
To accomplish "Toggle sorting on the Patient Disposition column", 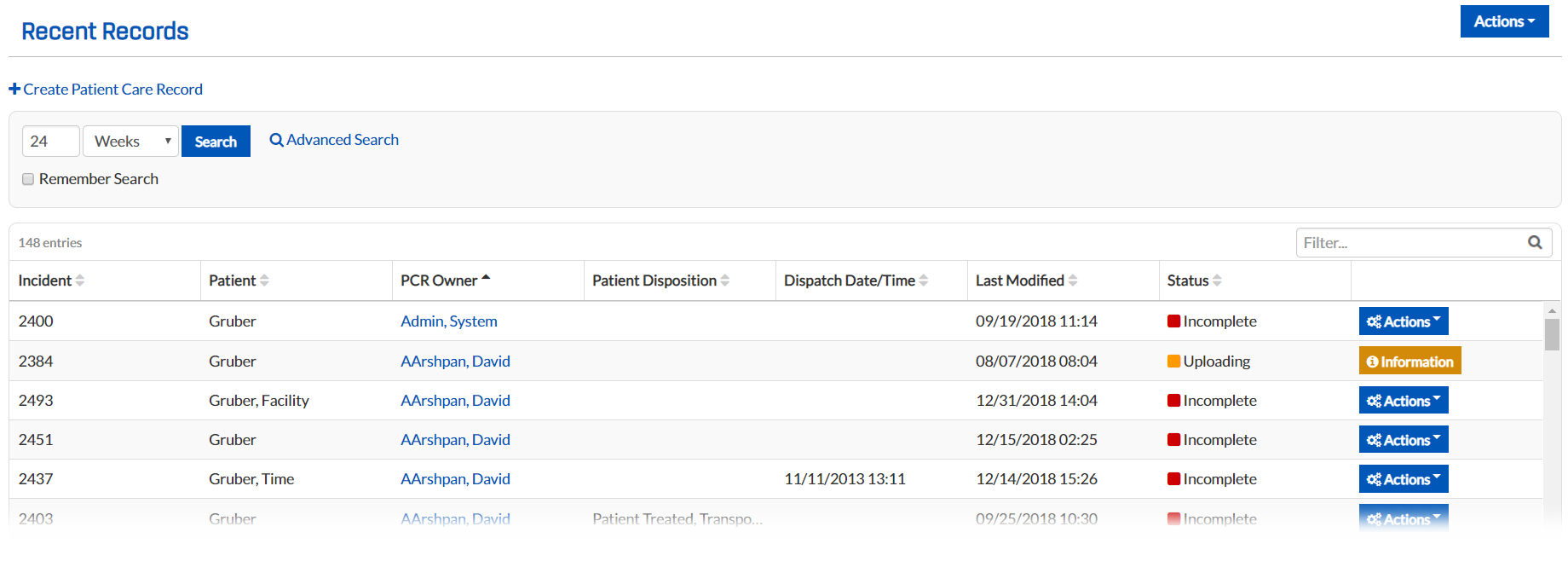I will [x=725, y=280].
